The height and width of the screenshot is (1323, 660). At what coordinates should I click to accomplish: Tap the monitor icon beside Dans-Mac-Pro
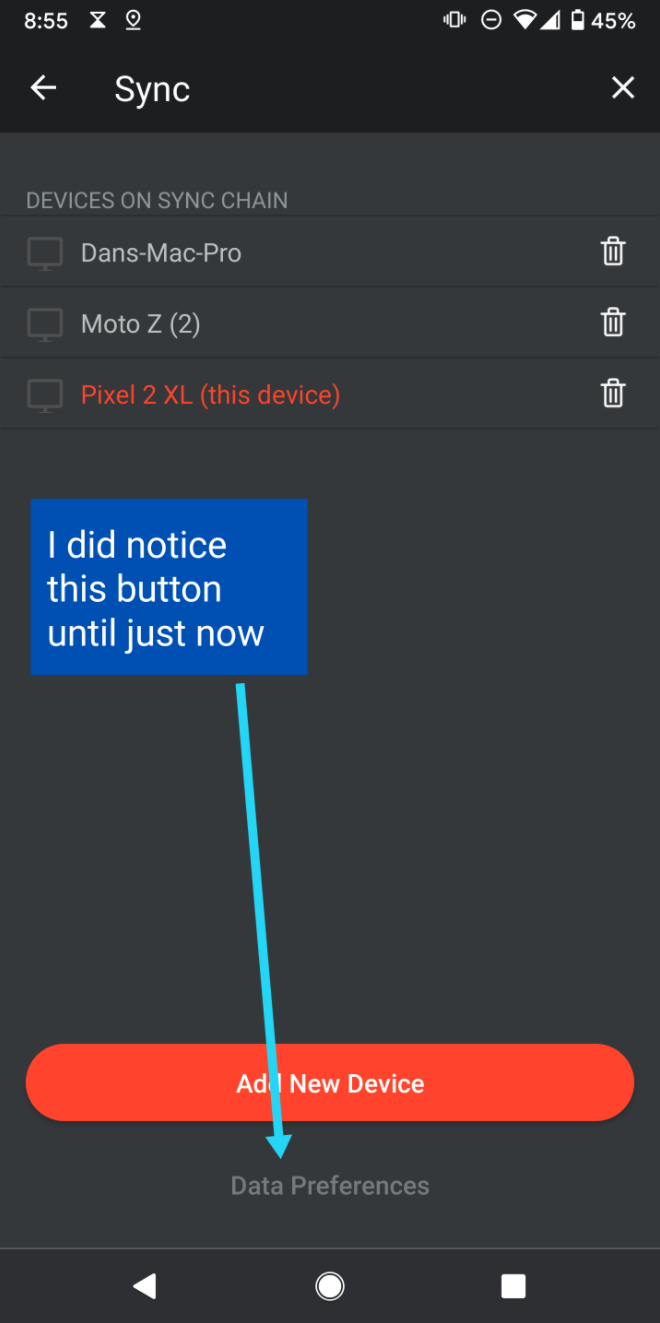(45, 253)
